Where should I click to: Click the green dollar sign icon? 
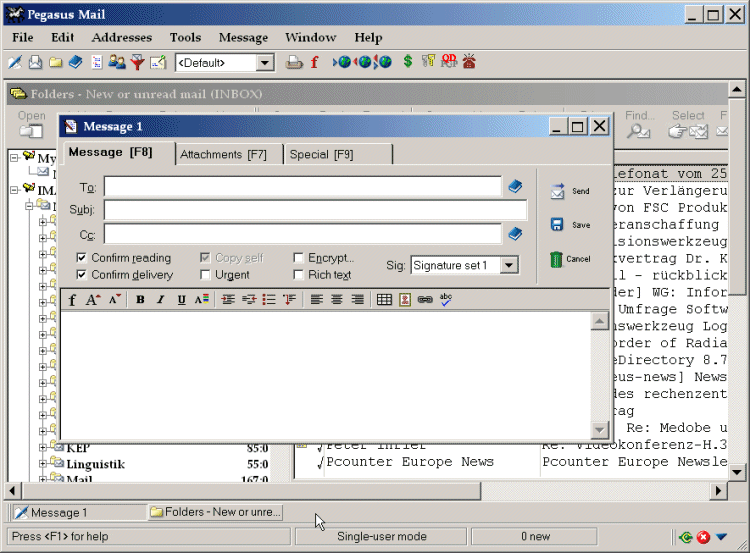408,61
